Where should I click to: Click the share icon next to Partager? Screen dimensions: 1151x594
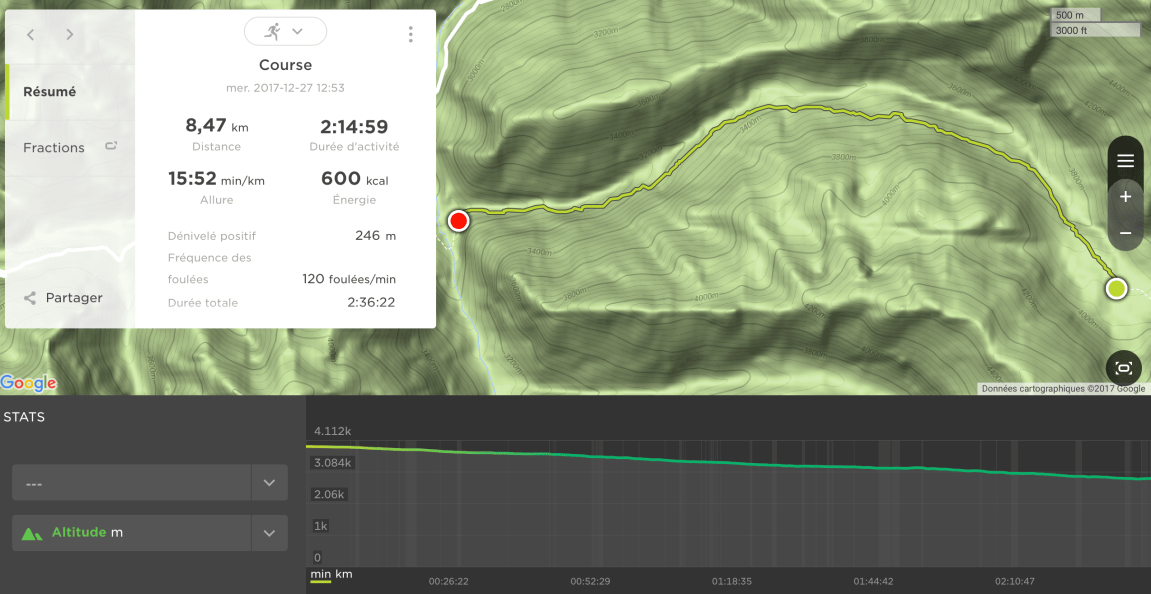click(x=30, y=298)
